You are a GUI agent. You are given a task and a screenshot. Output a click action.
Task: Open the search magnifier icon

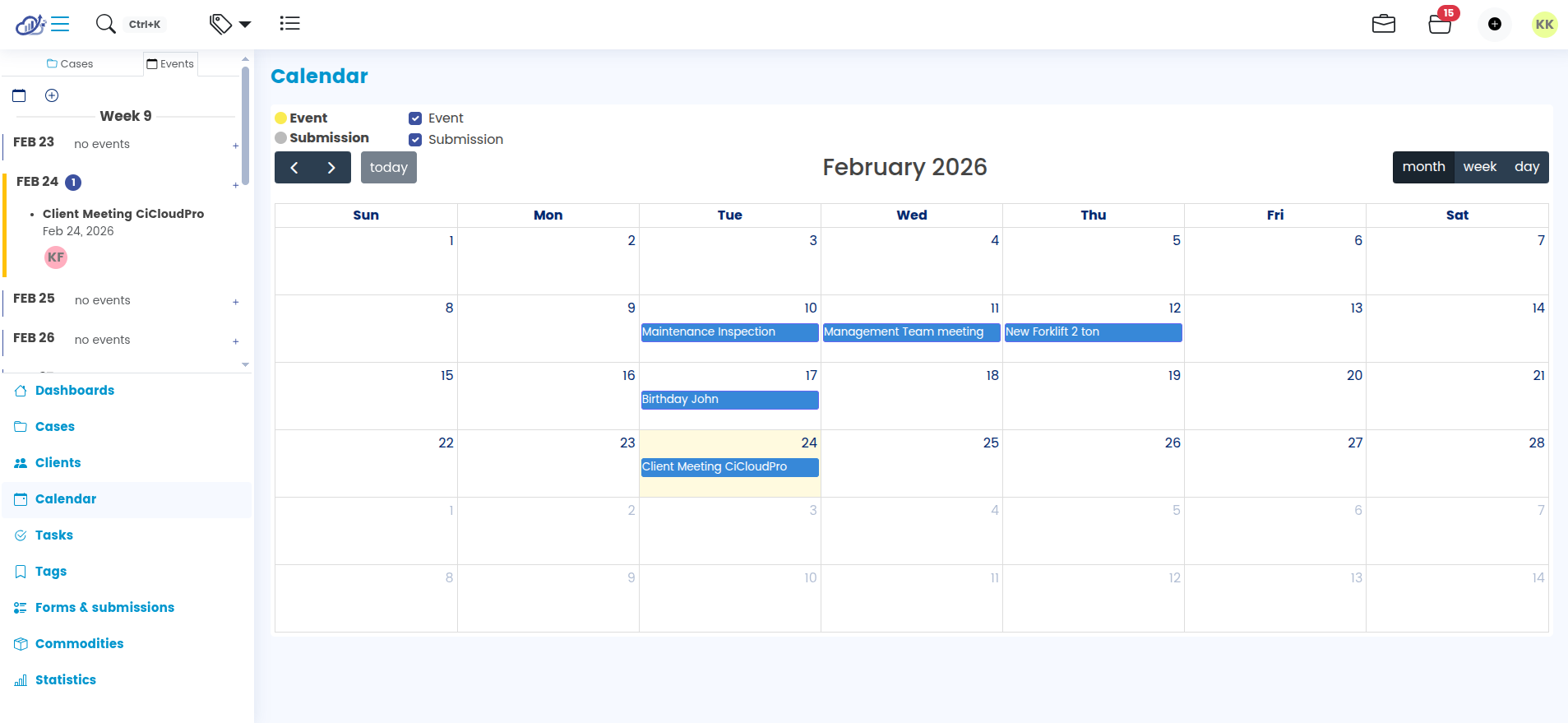click(105, 24)
